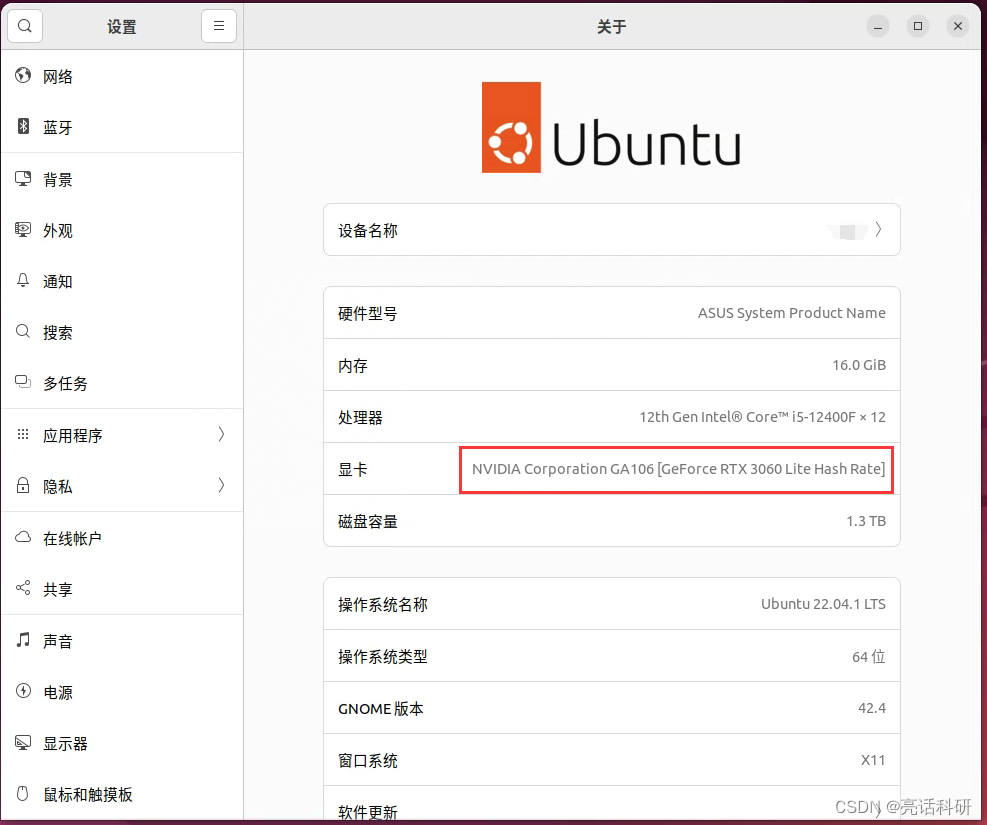Image resolution: width=987 pixels, height=825 pixels.
Task: Maximize the Settings window
Action: [918, 26]
